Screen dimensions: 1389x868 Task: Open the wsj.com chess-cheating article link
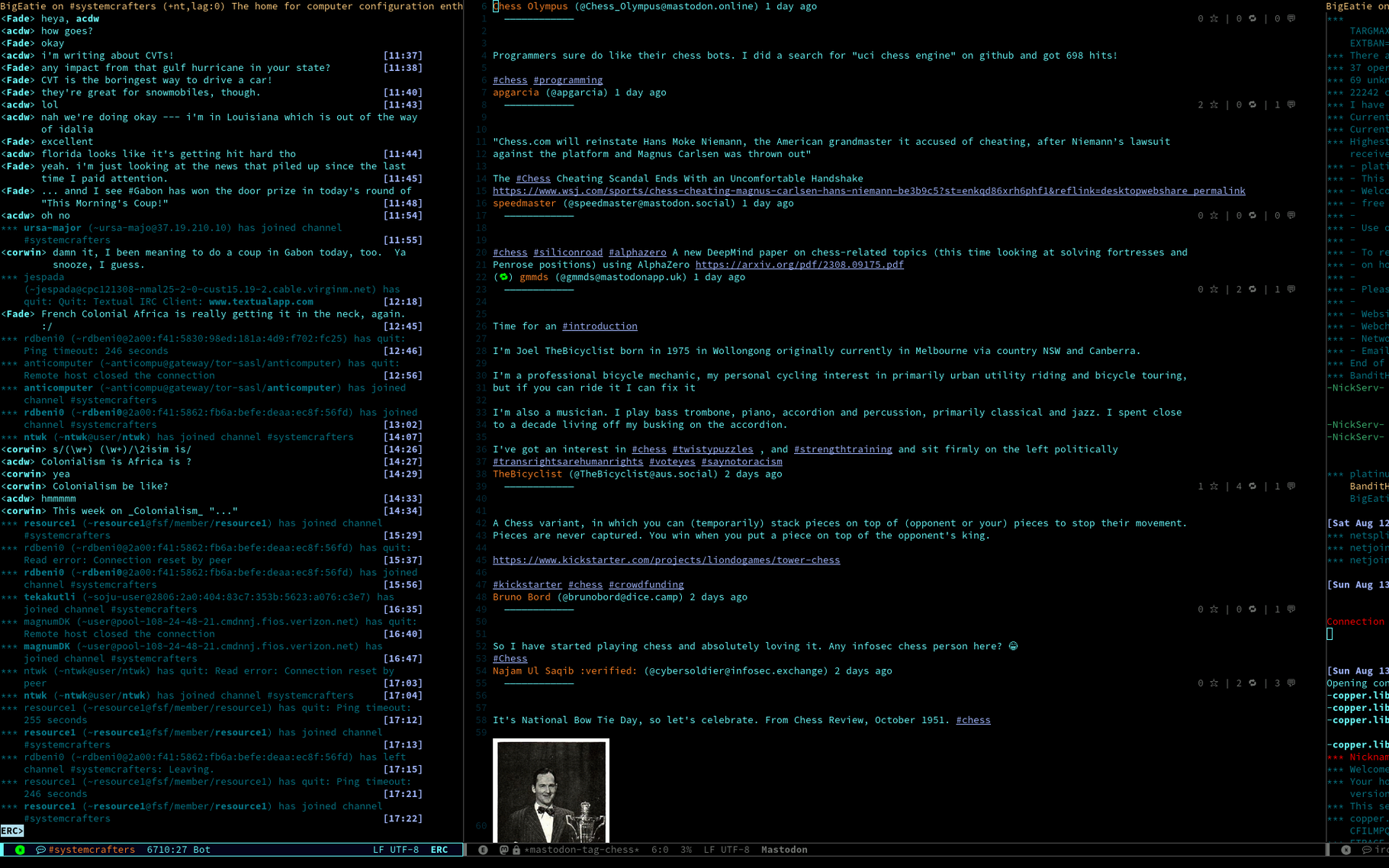[x=869, y=191]
